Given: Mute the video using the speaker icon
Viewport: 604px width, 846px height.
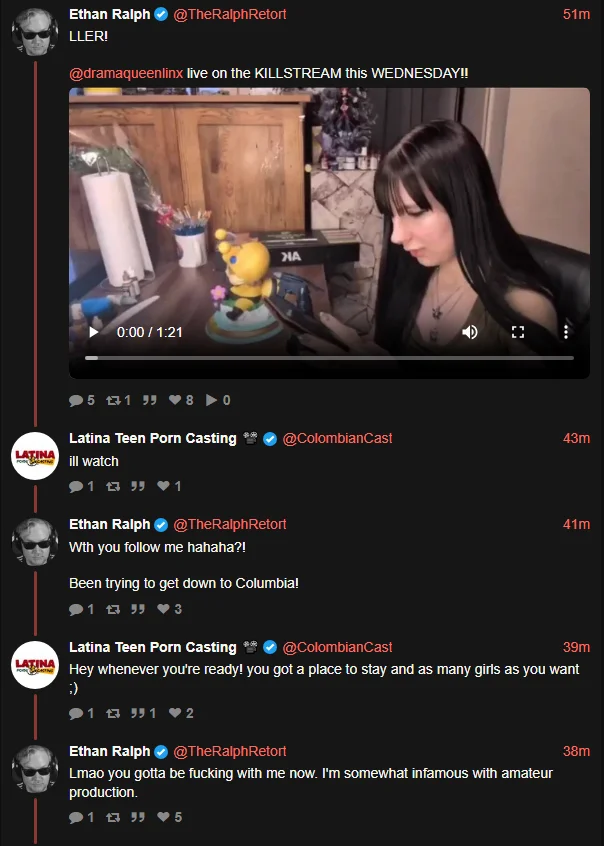Looking at the screenshot, I should (x=470, y=332).
